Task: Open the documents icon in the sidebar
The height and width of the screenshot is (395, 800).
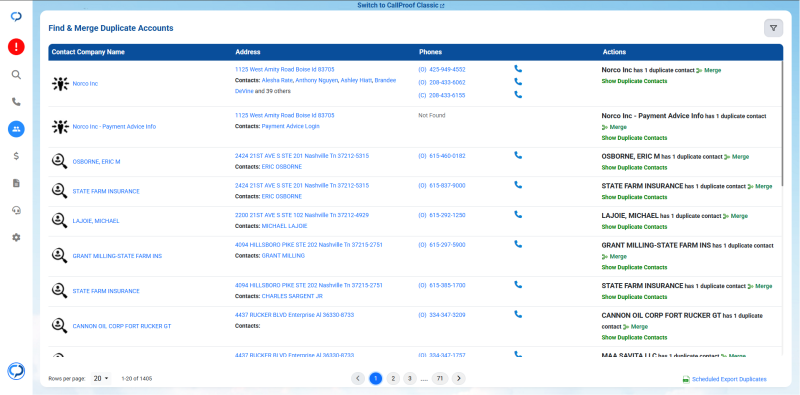Action: (x=16, y=183)
